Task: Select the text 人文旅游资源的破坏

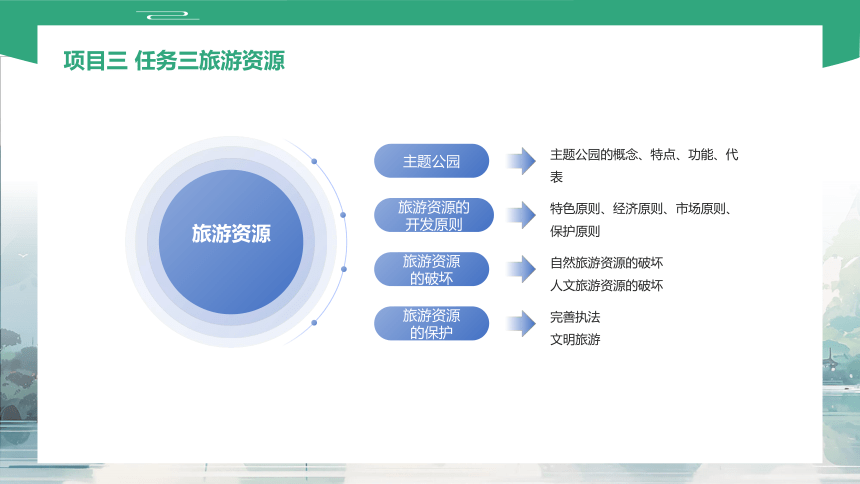Action: click(x=607, y=285)
